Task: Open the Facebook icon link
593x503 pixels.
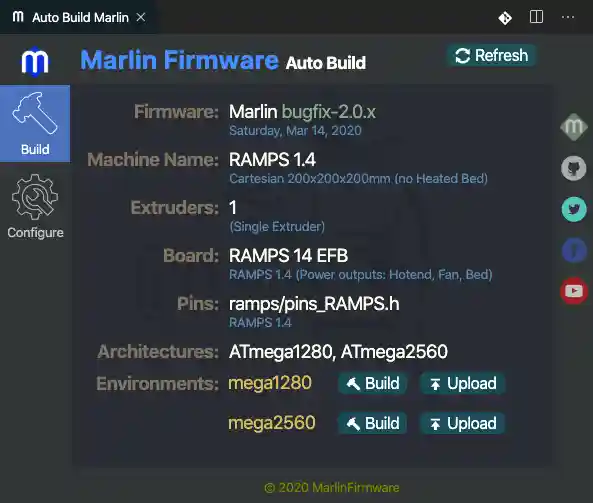Action: point(574,250)
